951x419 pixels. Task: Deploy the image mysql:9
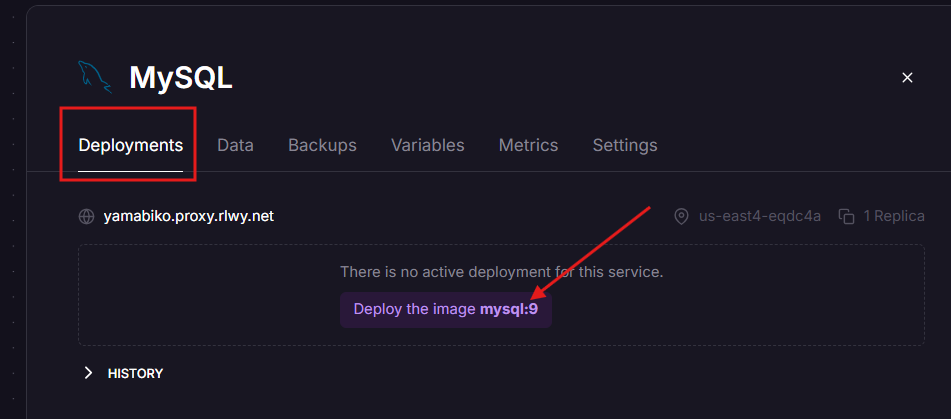click(446, 309)
